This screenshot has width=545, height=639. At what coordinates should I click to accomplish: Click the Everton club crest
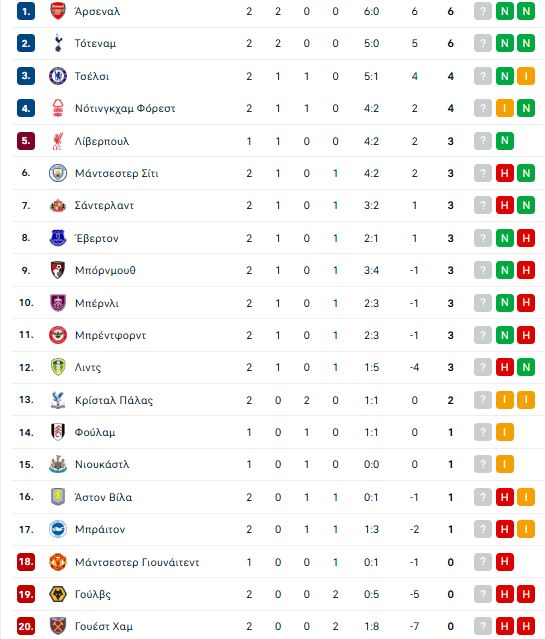[x=58, y=238]
